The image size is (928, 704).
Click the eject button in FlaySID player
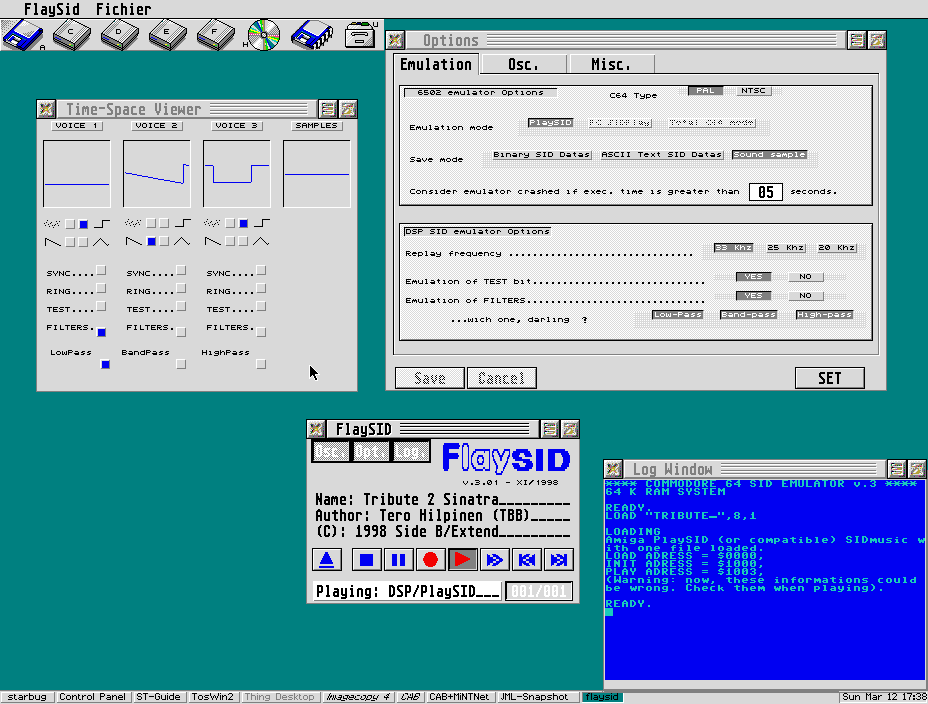click(x=327, y=560)
